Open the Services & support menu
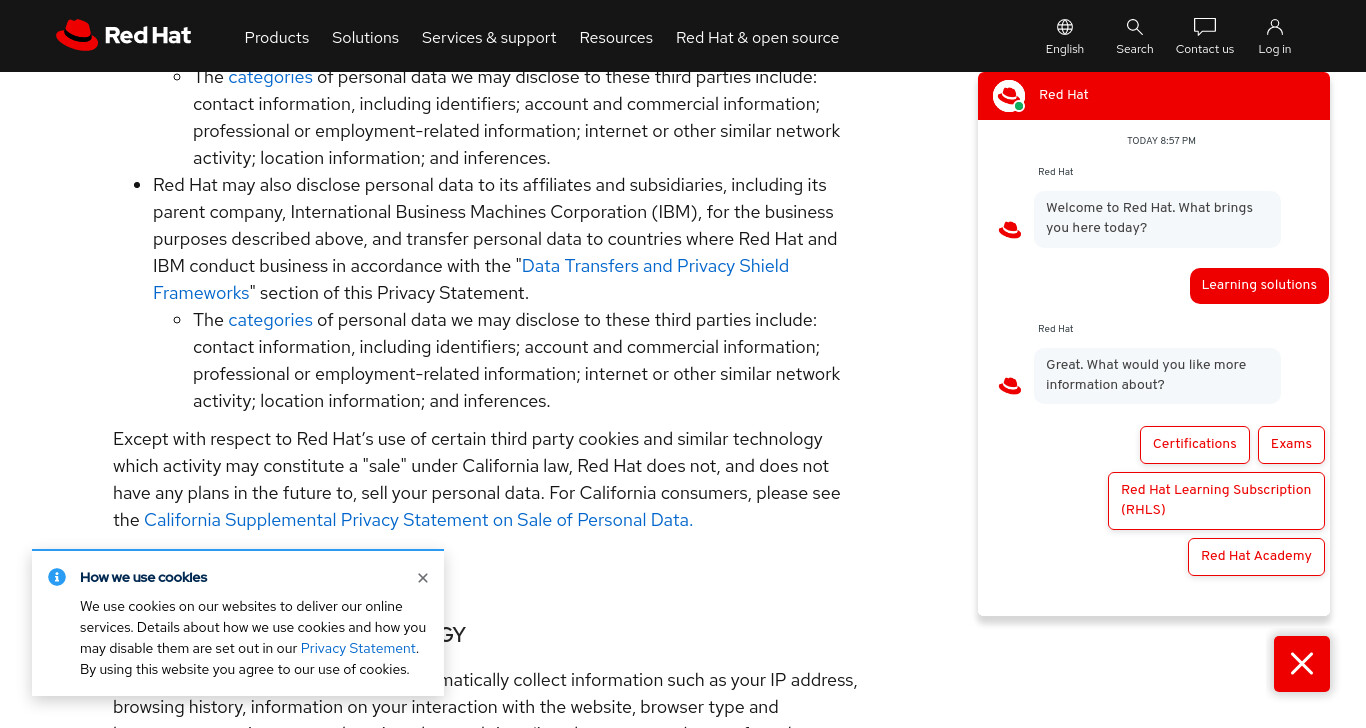 [x=489, y=37]
